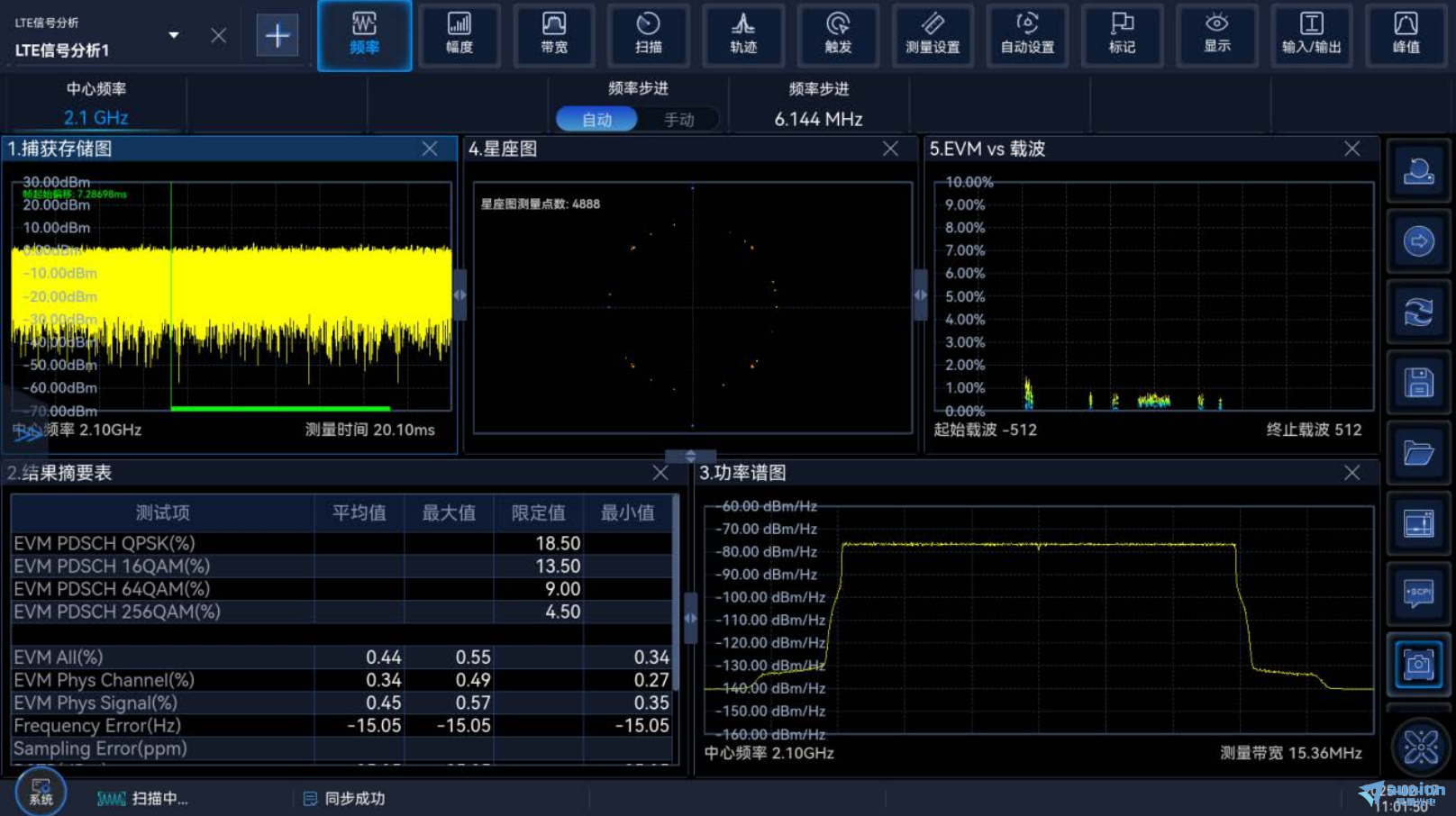Click the 测量带宽 15.36MHz label
The width and height of the screenshot is (1456, 816).
tap(1290, 753)
